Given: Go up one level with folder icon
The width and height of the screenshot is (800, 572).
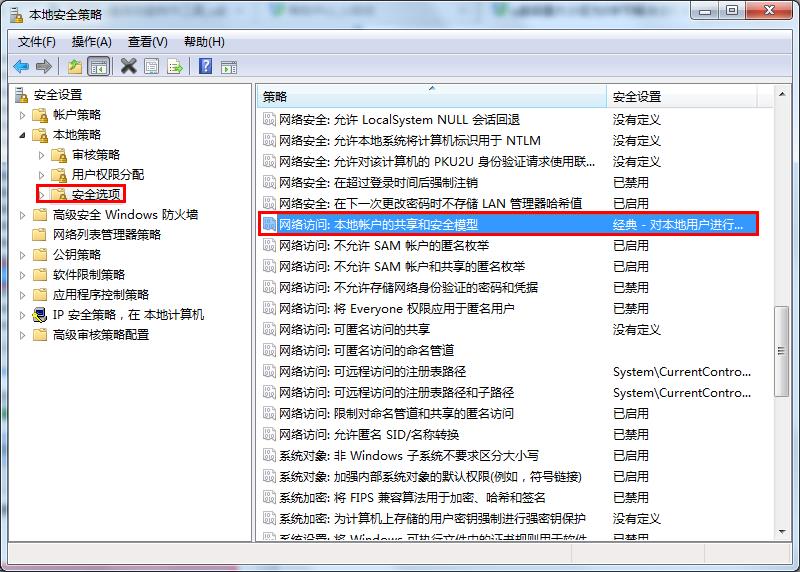Looking at the screenshot, I should coord(75,66).
